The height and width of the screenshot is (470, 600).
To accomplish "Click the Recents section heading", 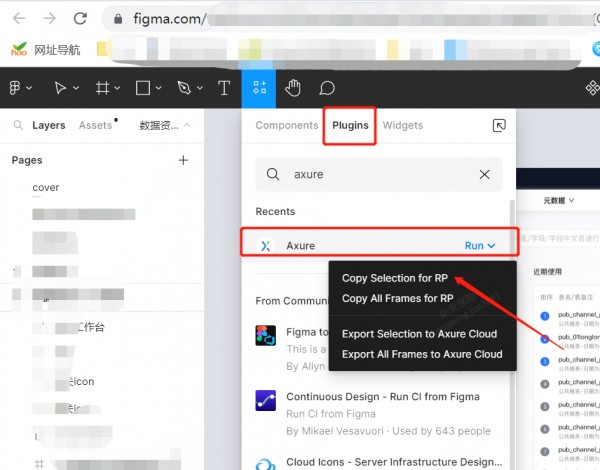I will pyautogui.click(x=275, y=212).
